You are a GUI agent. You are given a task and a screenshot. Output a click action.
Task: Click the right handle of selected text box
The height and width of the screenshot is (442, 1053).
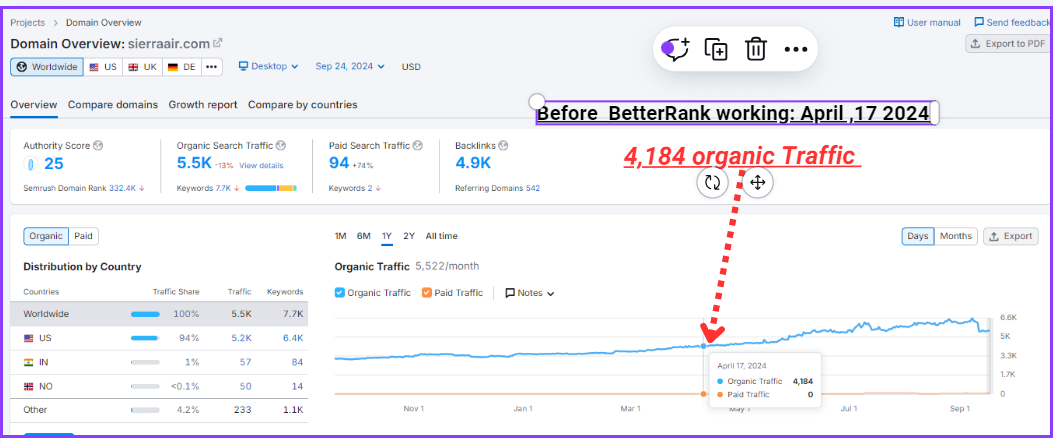[x=934, y=113]
